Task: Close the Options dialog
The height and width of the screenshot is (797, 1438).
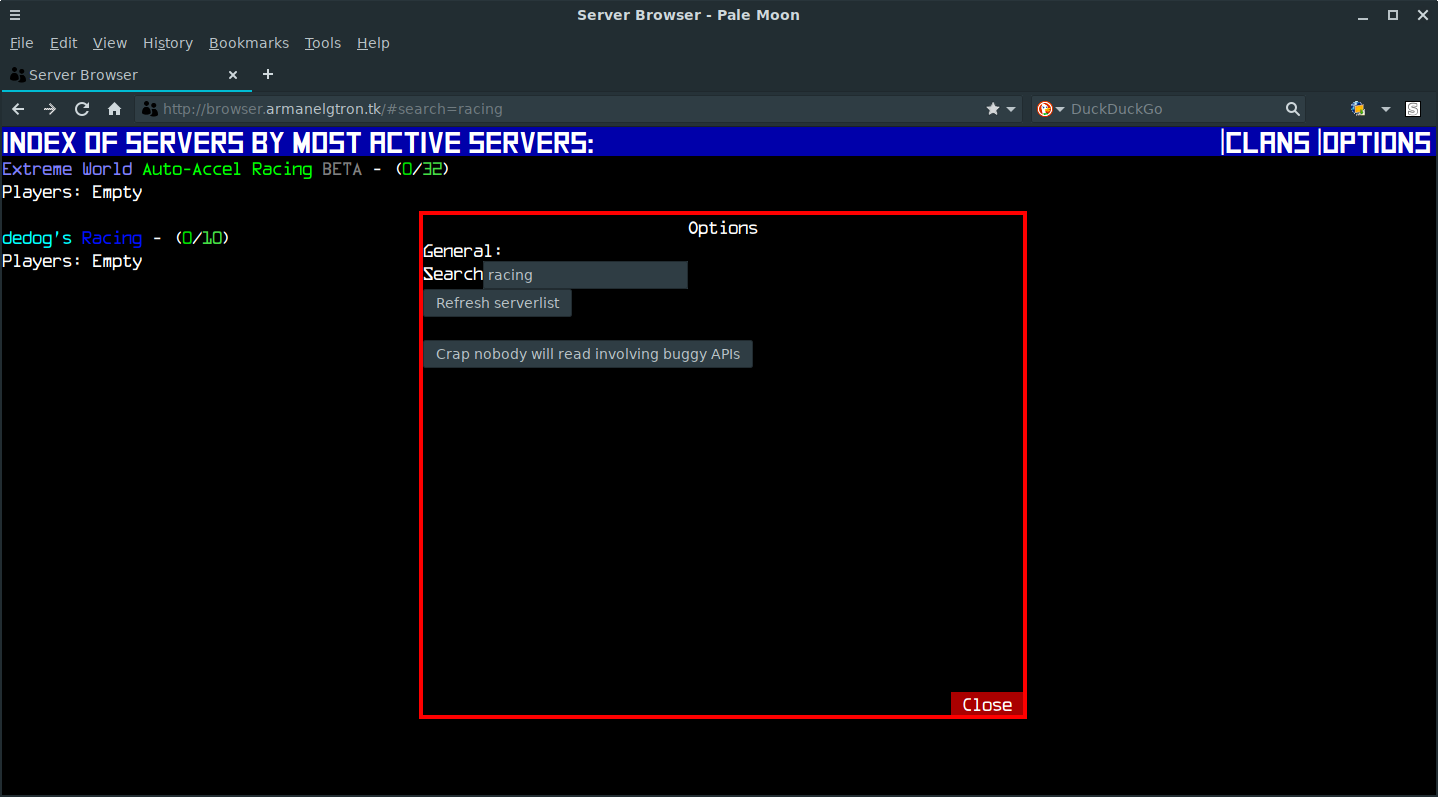Action: [986, 705]
